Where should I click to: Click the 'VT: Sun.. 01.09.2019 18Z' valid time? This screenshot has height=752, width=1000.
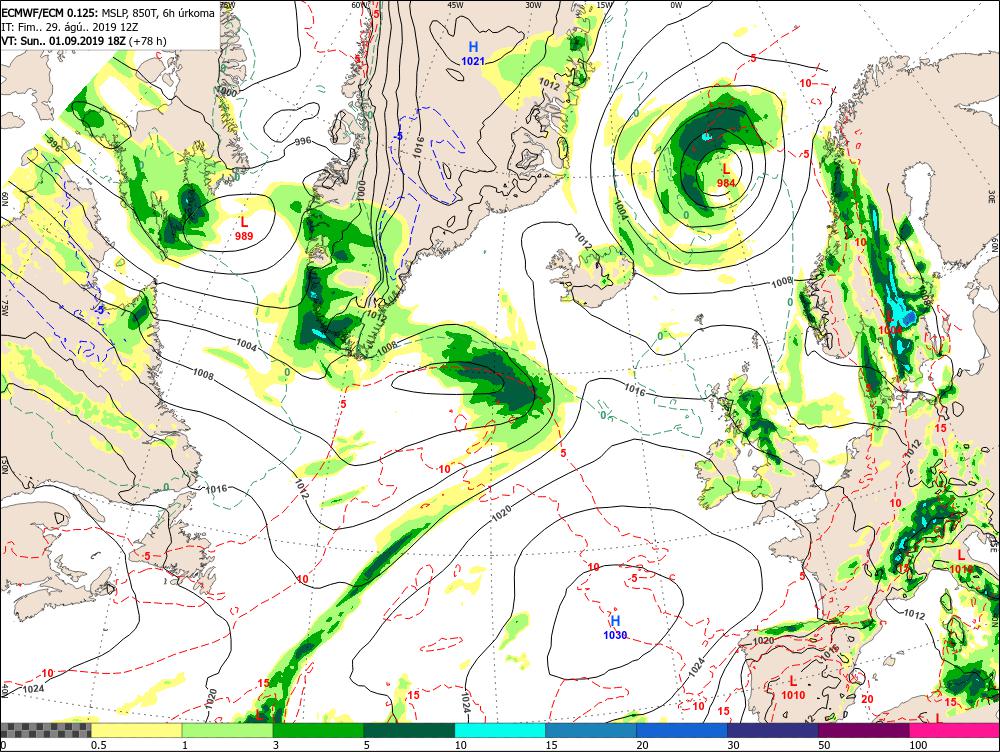pyautogui.click(x=63, y=41)
